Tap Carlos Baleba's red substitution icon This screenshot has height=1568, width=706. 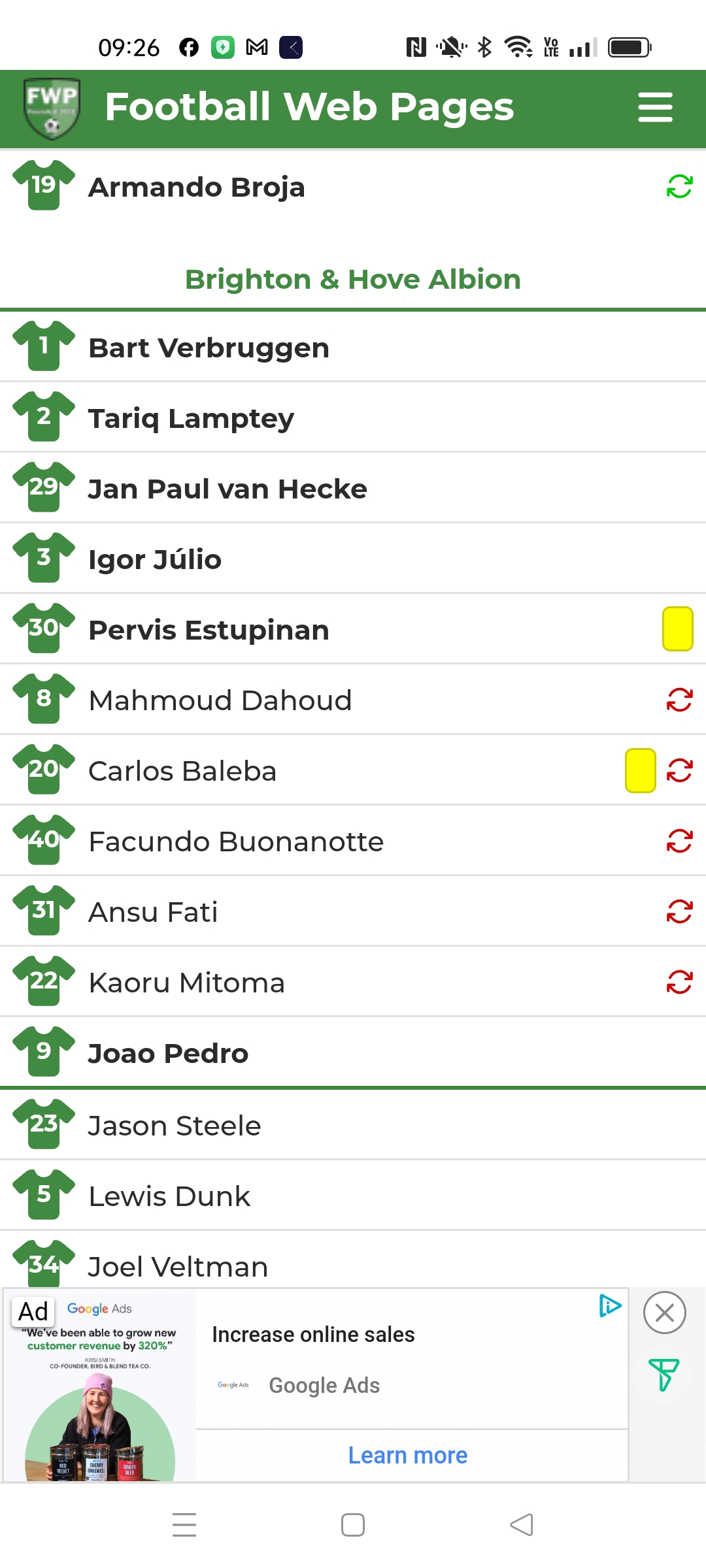pos(679,770)
